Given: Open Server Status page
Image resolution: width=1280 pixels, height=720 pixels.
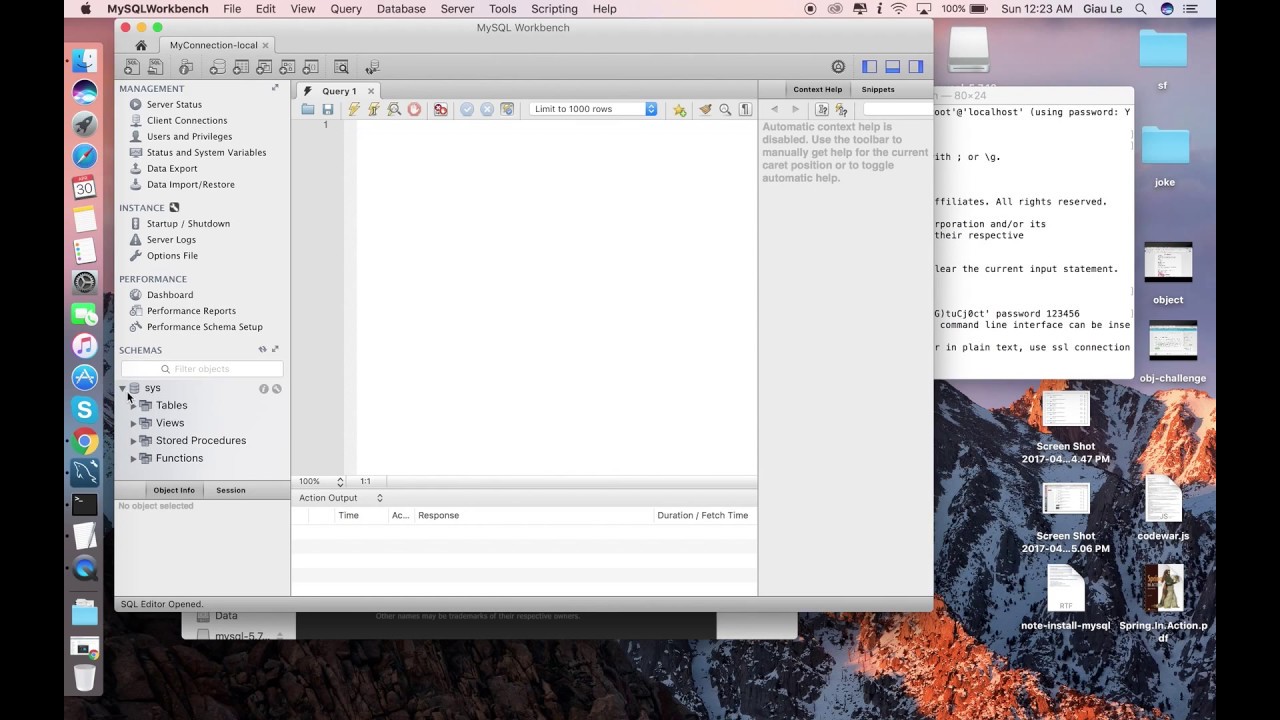Looking at the screenshot, I should (174, 104).
